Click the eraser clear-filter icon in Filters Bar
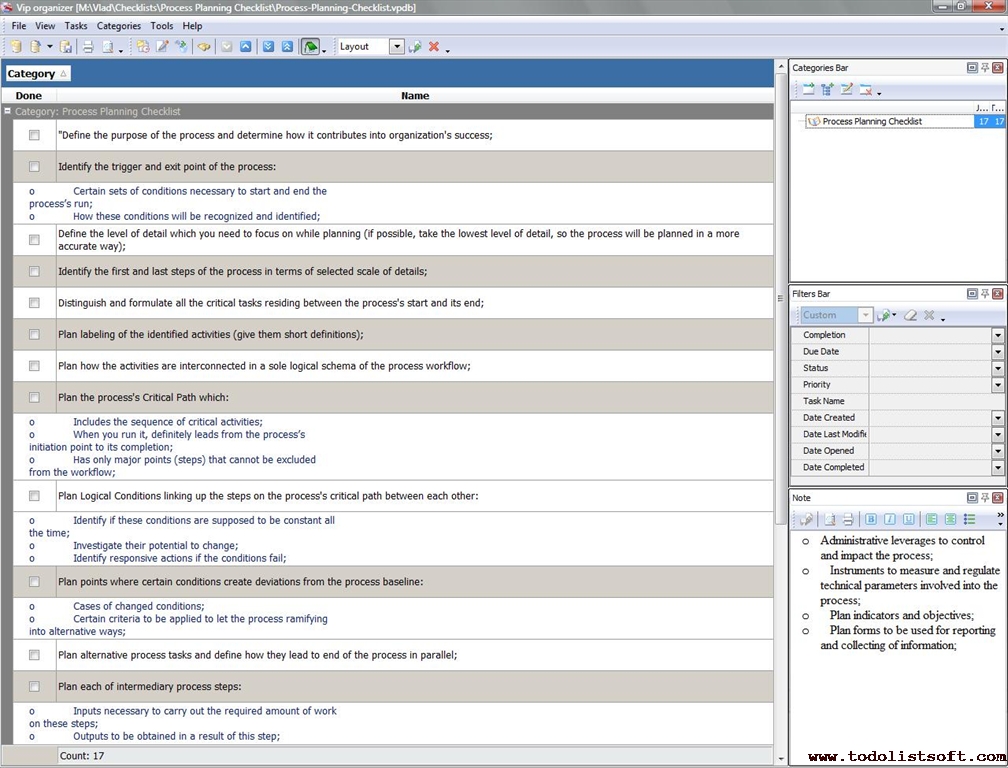This screenshot has width=1008, height=768. click(x=910, y=315)
